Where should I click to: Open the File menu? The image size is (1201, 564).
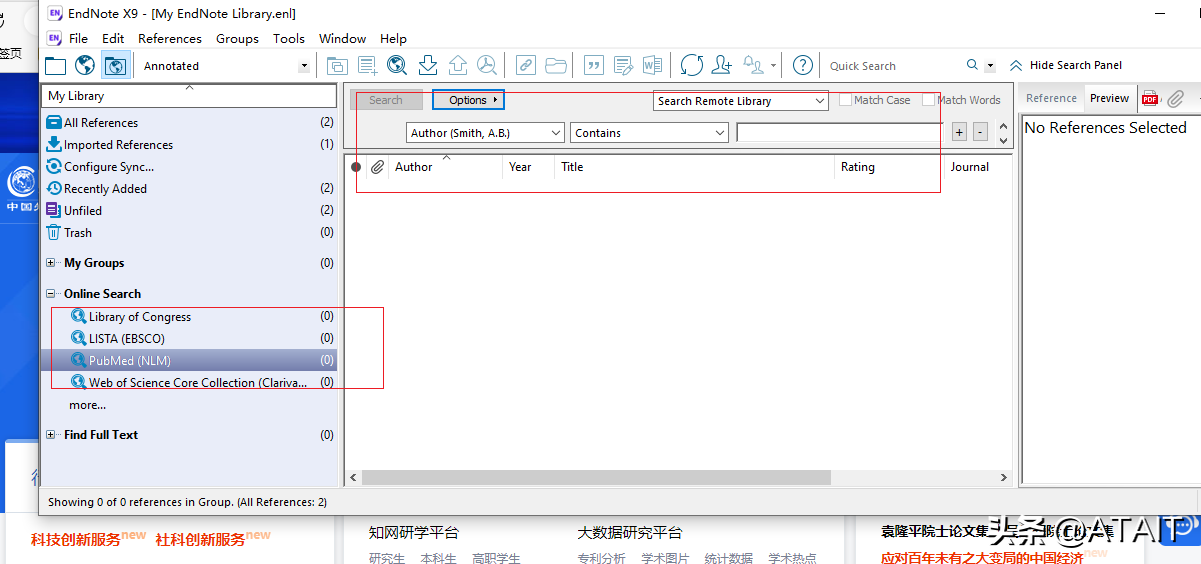click(x=79, y=38)
